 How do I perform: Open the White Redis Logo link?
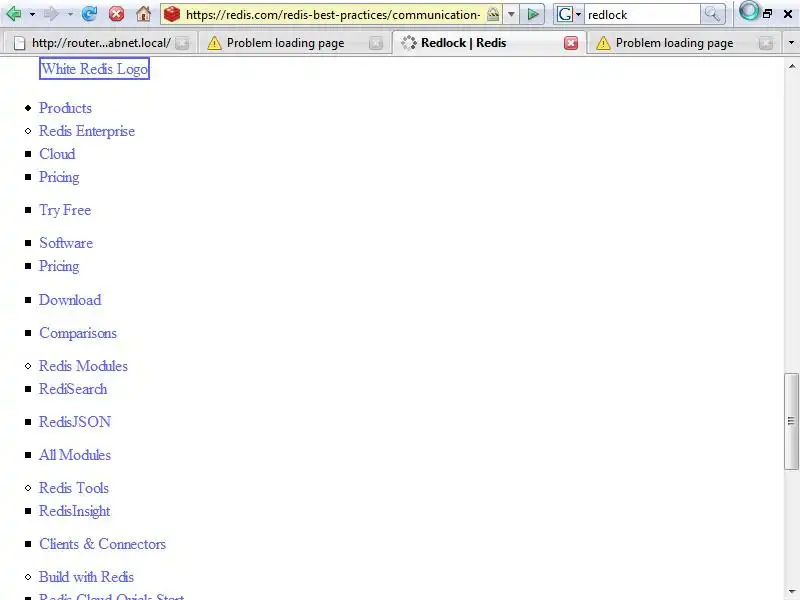click(94, 68)
